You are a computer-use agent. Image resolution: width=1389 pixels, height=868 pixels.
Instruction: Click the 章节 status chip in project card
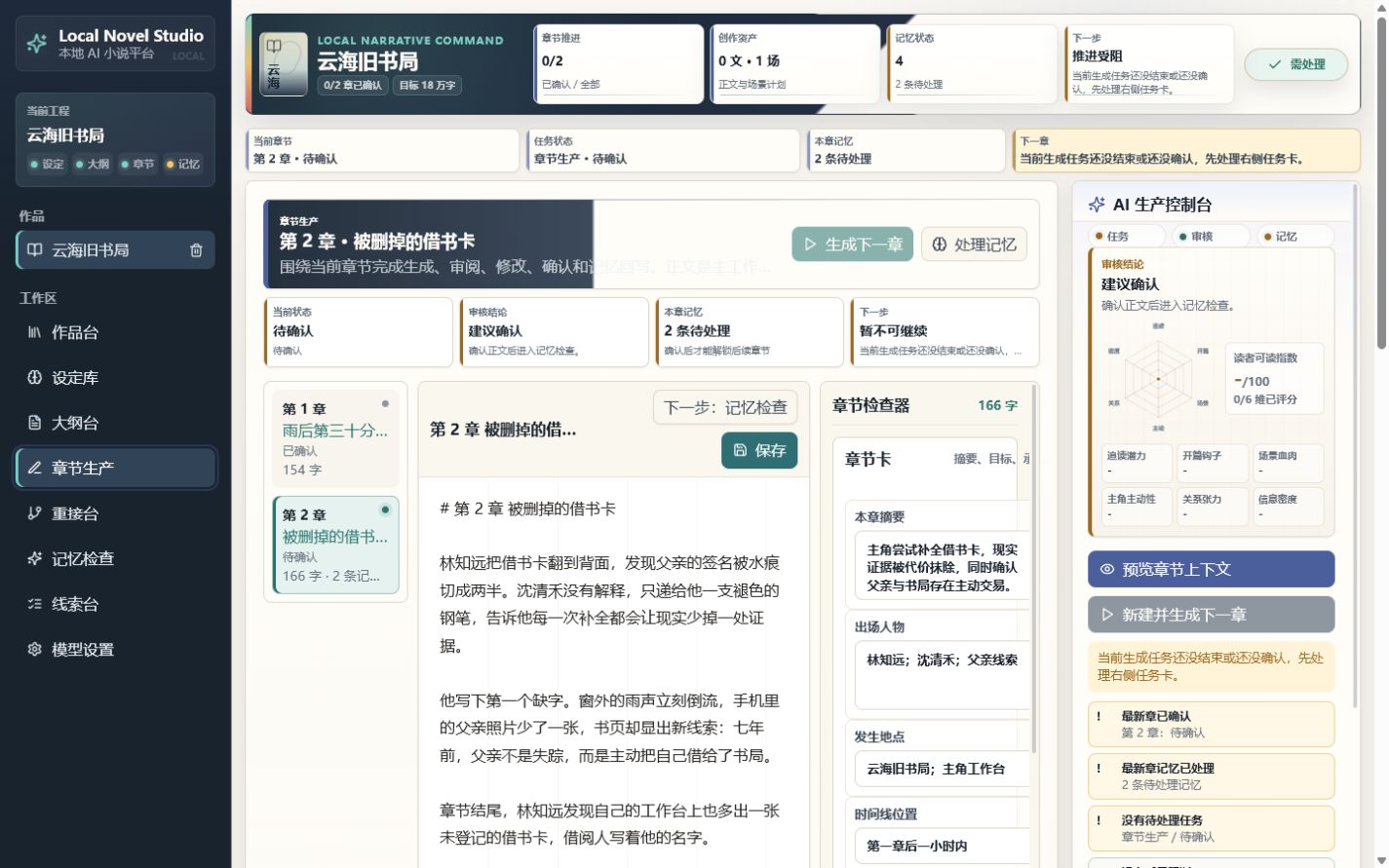137,164
